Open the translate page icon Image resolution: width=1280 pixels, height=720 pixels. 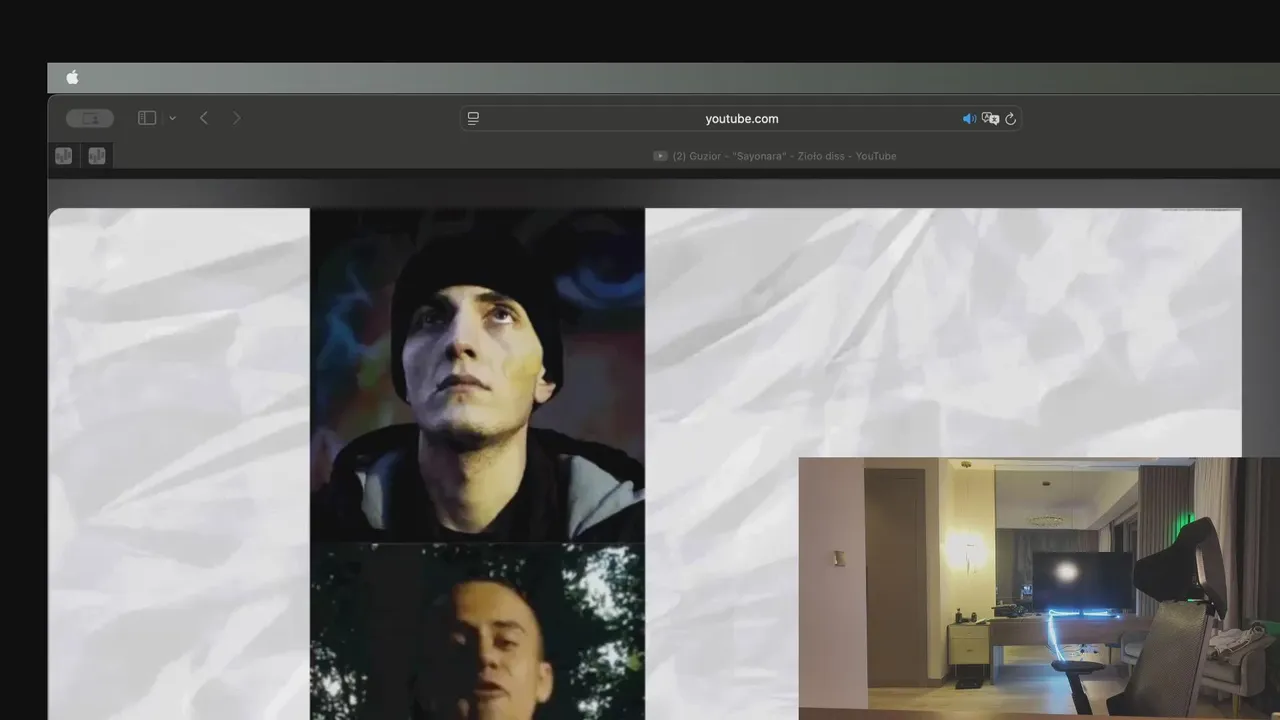(x=990, y=118)
